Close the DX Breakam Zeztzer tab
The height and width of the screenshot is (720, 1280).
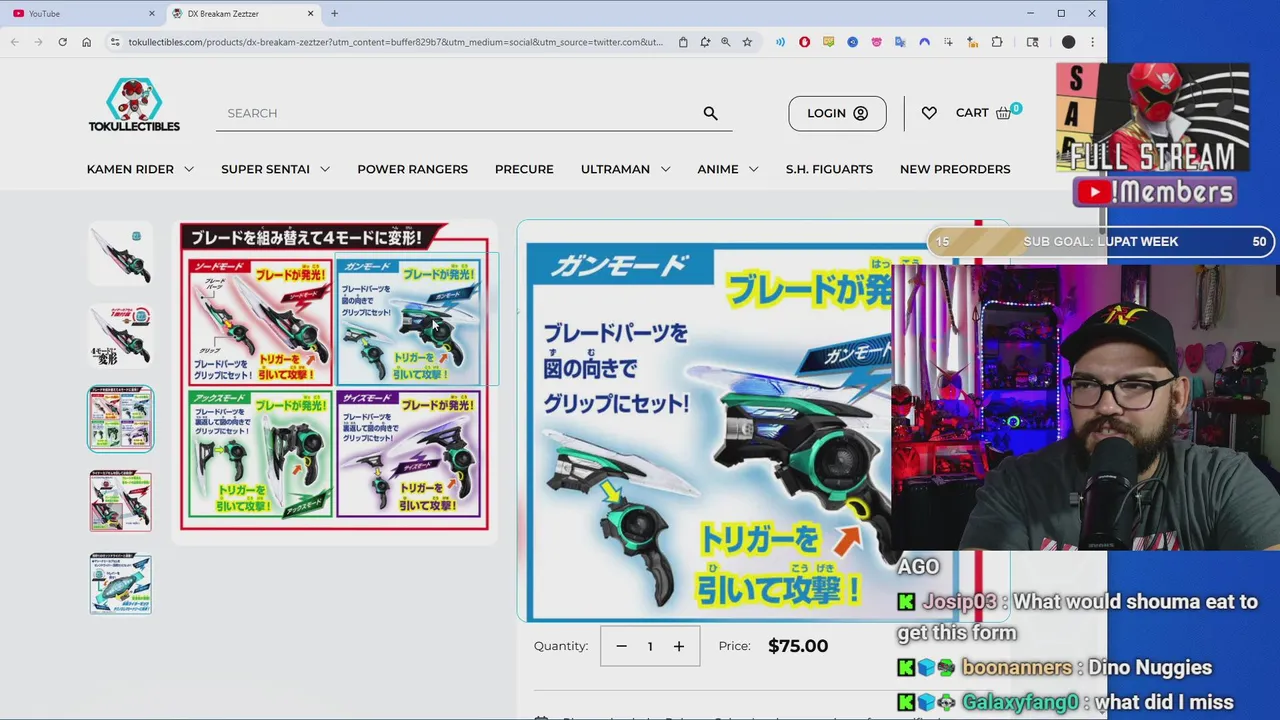(x=311, y=13)
